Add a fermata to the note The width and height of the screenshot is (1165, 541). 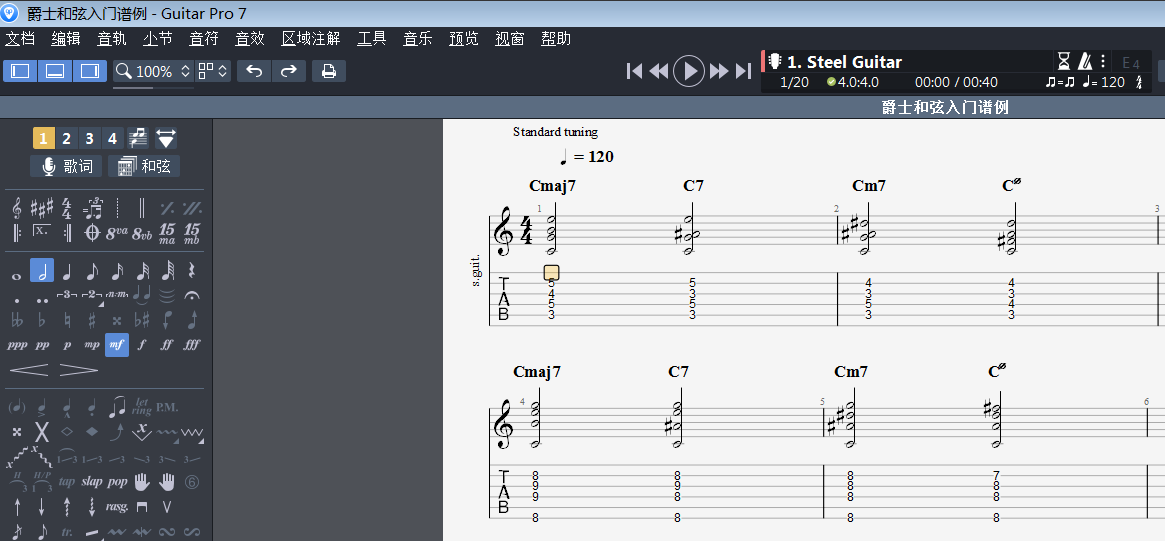(192, 296)
